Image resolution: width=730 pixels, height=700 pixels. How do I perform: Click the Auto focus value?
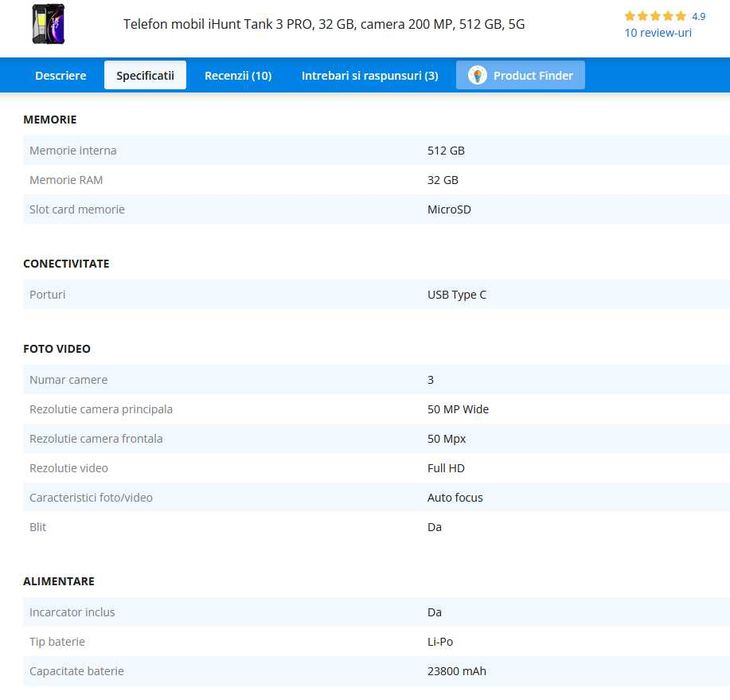pos(455,498)
